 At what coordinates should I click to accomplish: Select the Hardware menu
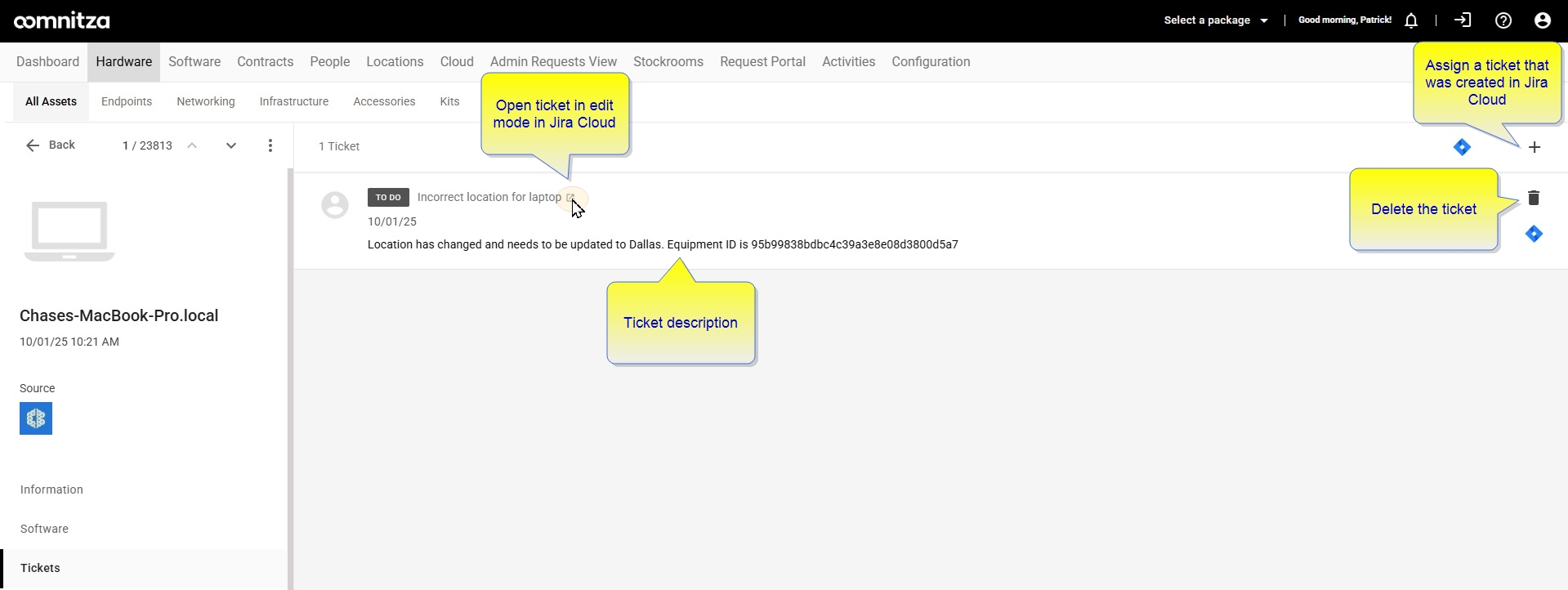[x=124, y=62]
